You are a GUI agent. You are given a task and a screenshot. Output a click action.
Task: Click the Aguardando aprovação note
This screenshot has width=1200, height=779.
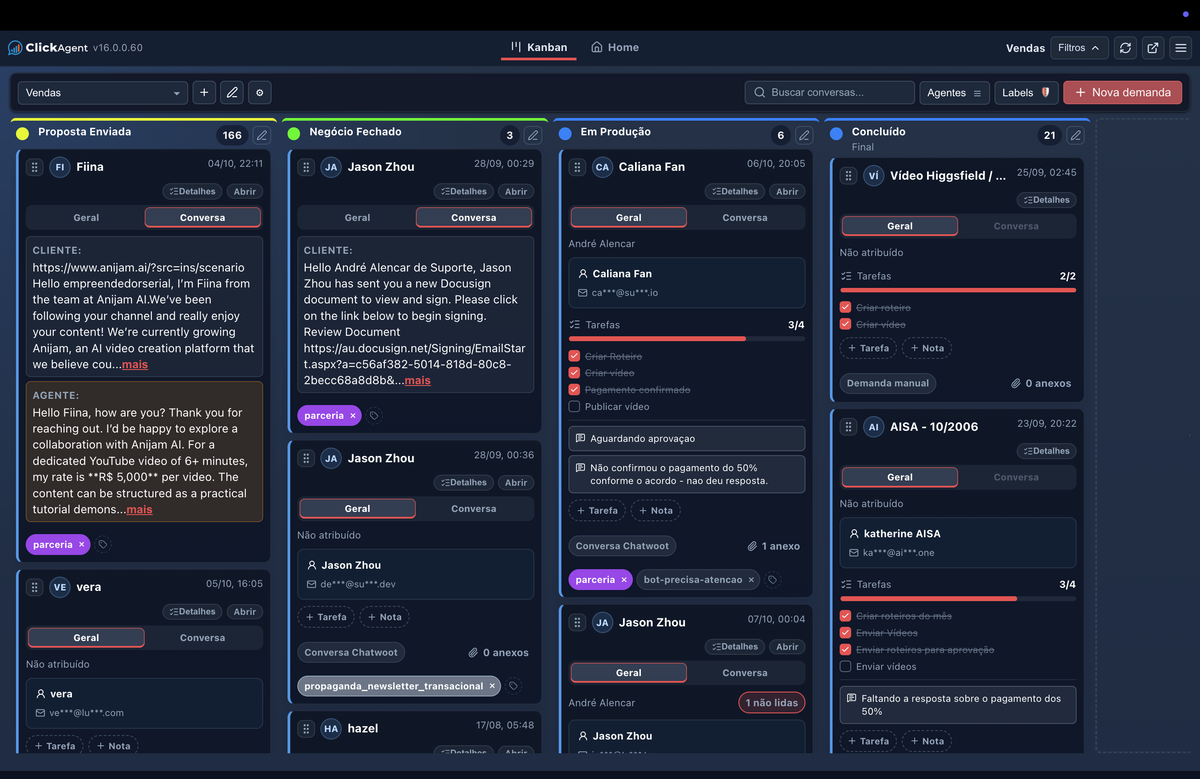point(686,438)
